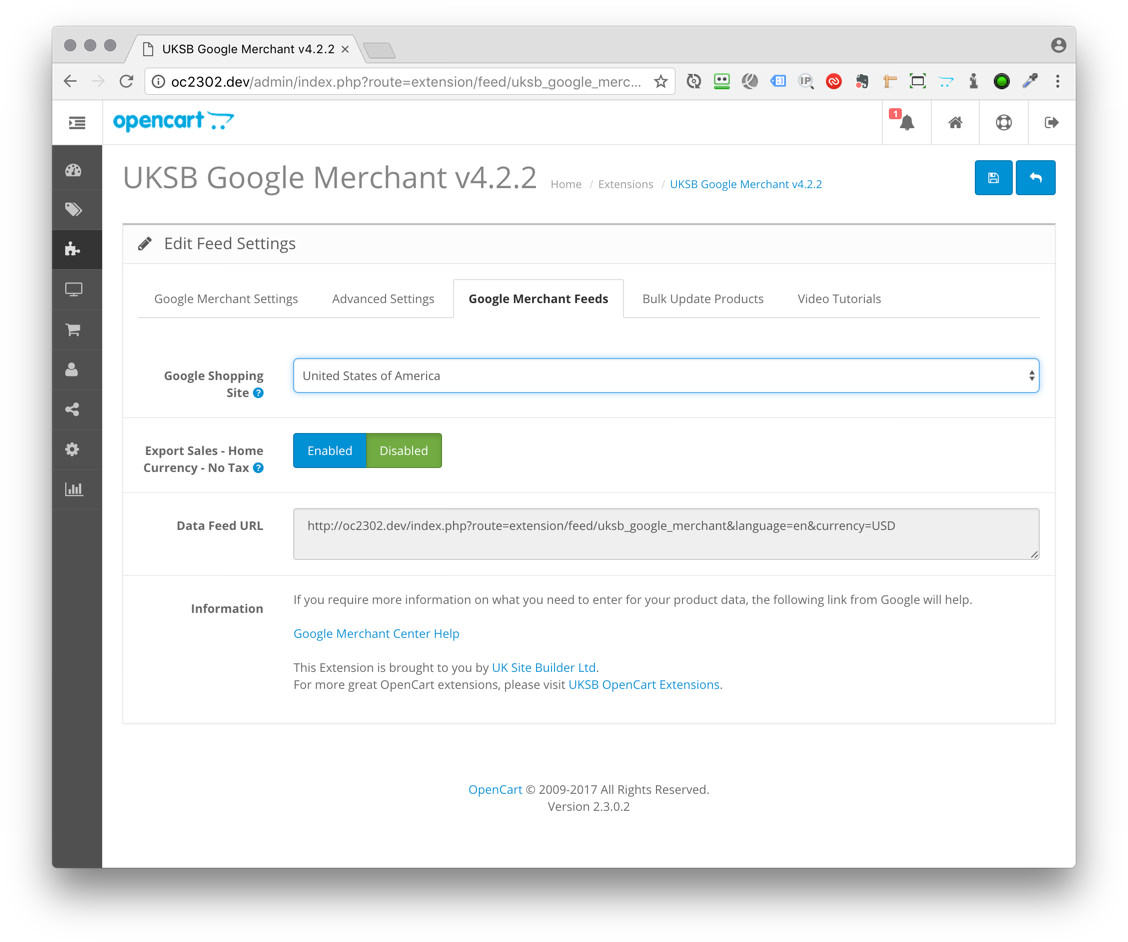Open the Sales cart sidebar icon
Image resolution: width=1128 pixels, height=942 pixels.
(73, 330)
